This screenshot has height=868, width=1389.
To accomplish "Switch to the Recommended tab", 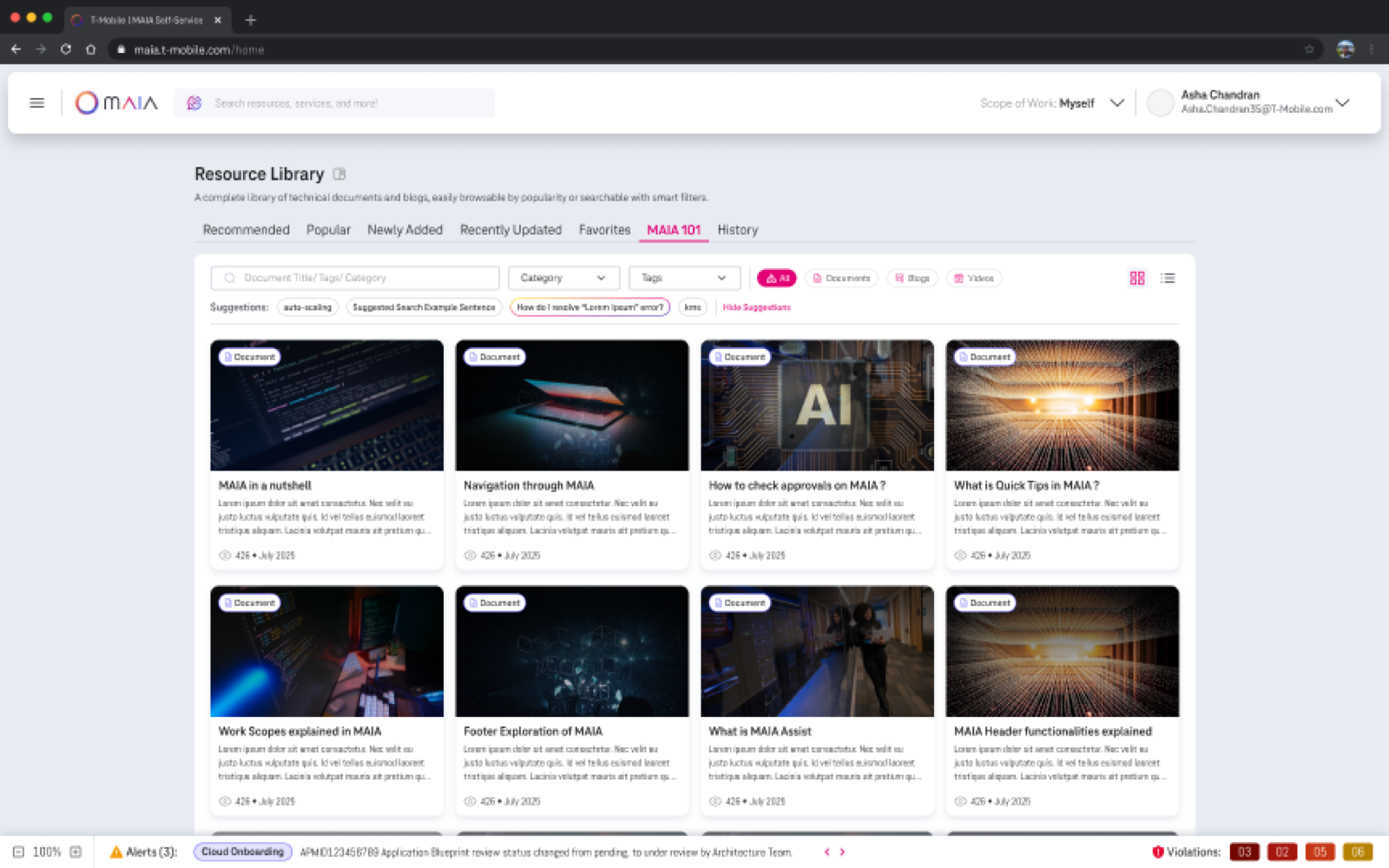I will [x=247, y=230].
